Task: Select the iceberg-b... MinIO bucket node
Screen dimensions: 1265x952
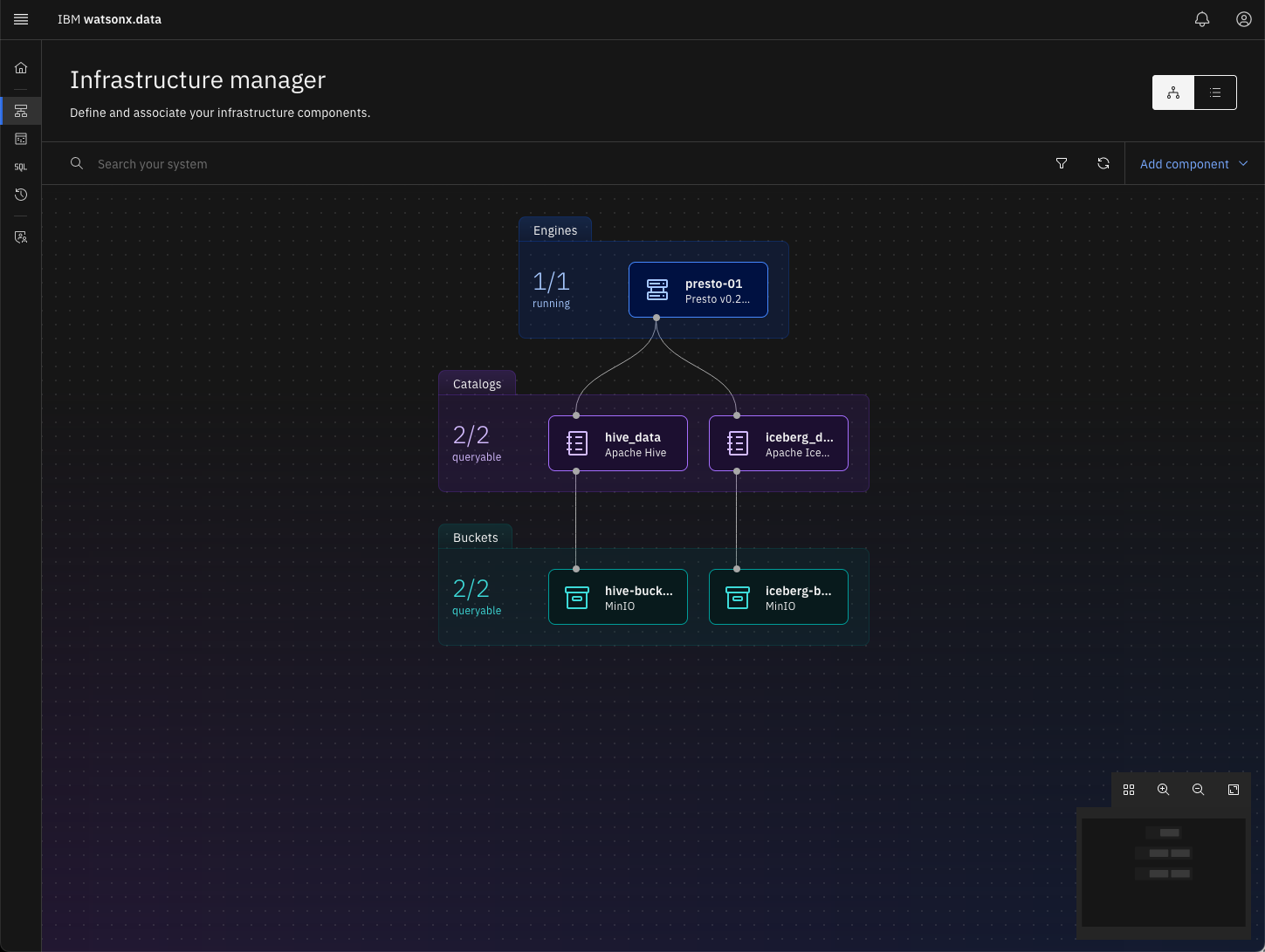Action: coord(779,597)
